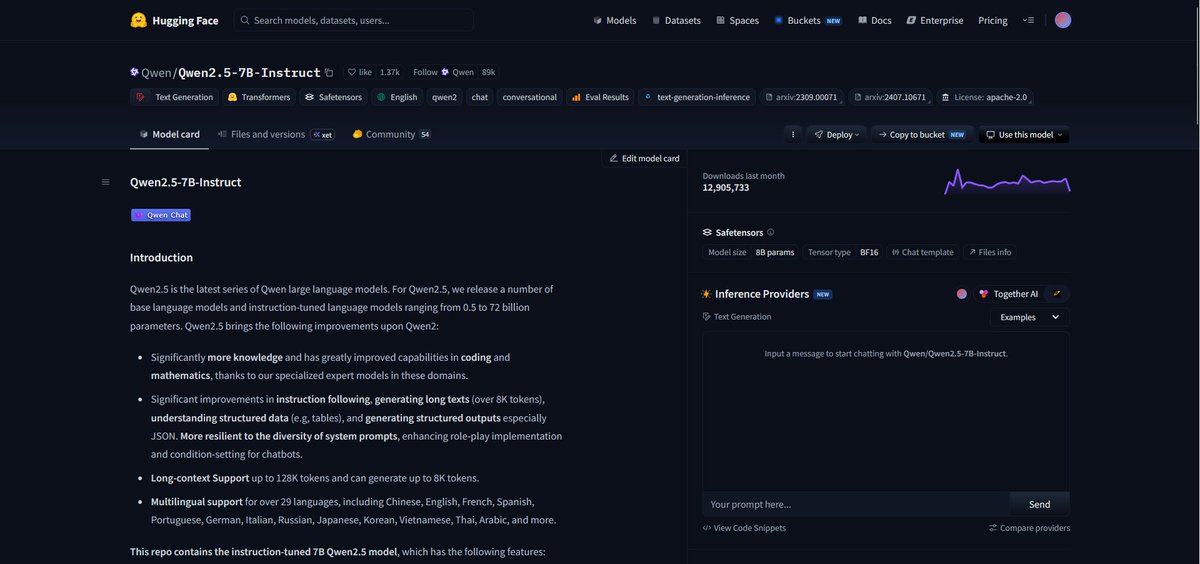Switch to the Community tab
This screenshot has width=1200, height=564.
pos(391,134)
